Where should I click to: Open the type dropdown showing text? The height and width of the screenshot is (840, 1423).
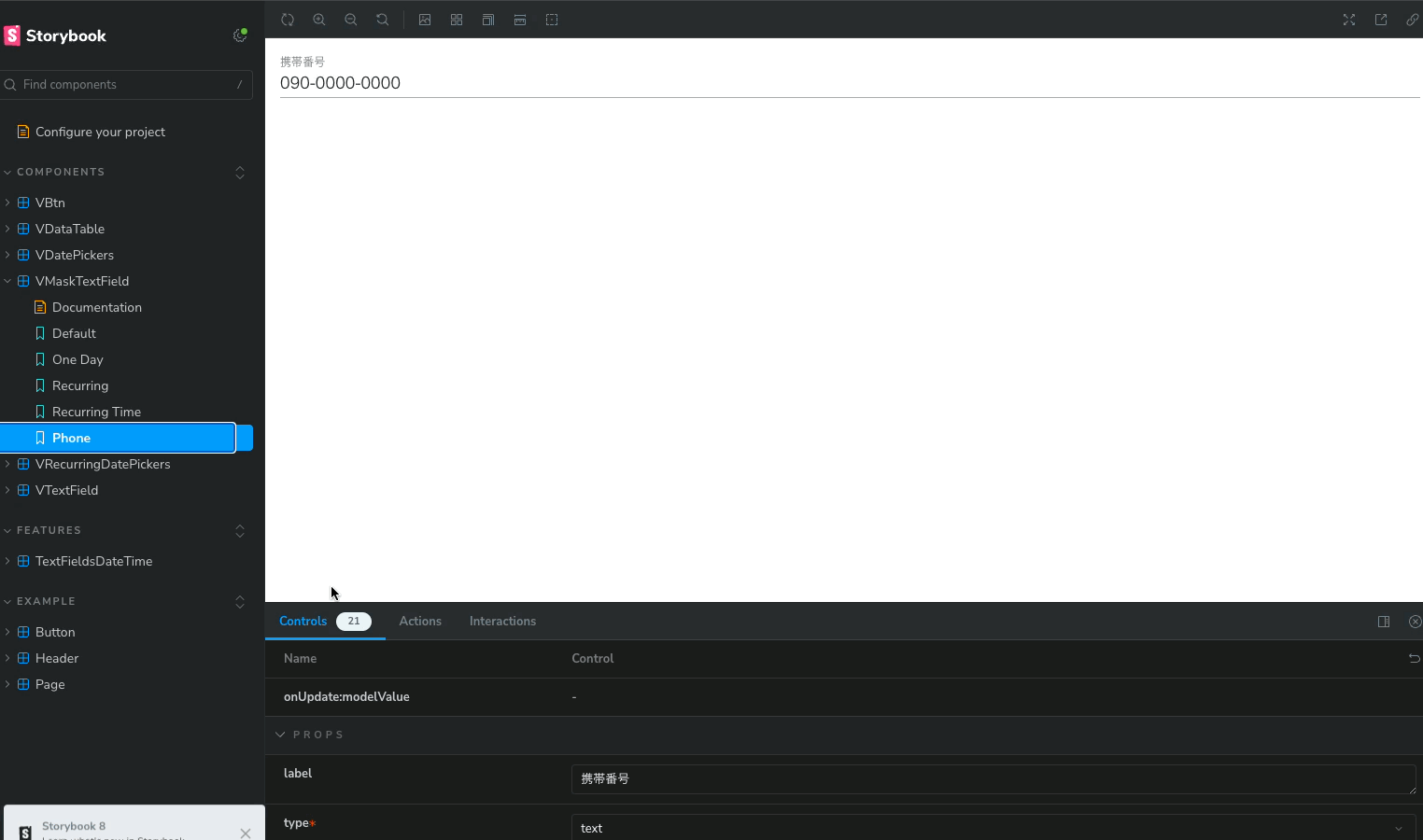point(993,828)
